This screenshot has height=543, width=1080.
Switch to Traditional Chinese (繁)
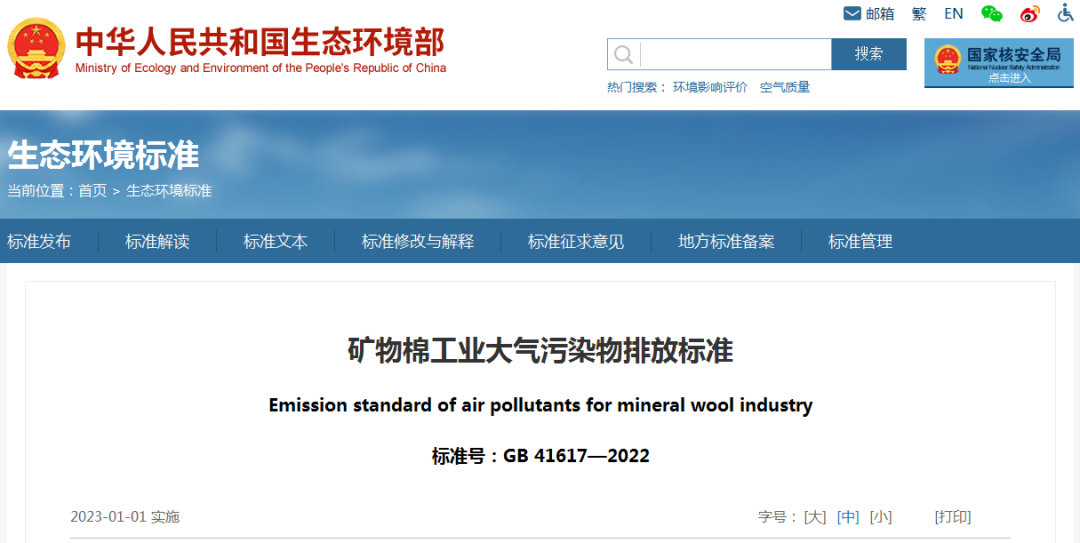click(918, 13)
